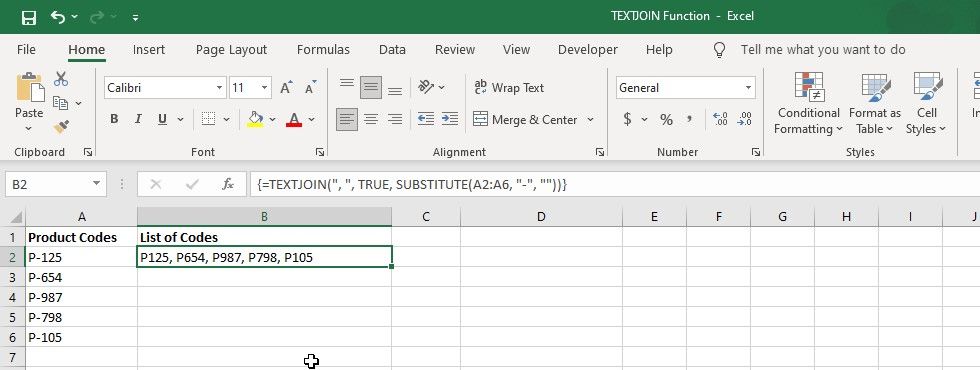
Task: Activate the Format Painter brush
Action: point(61,127)
